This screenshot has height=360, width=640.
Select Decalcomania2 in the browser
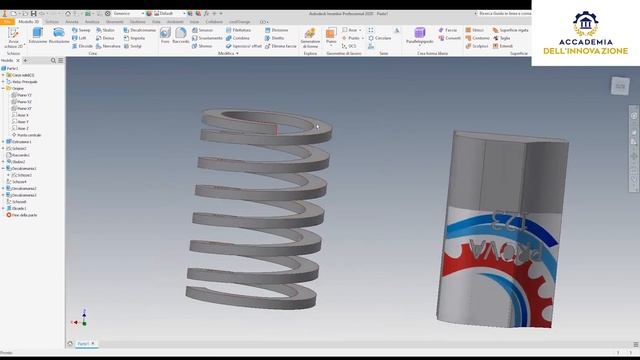pyautogui.click(x=22, y=188)
